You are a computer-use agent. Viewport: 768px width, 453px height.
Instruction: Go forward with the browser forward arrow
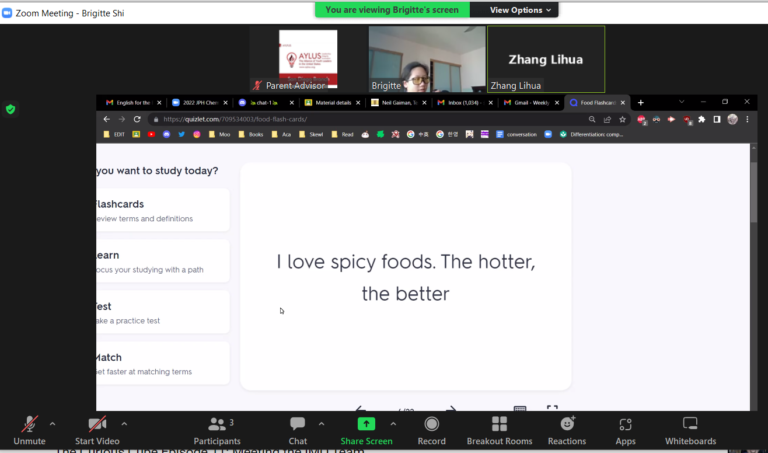click(x=122, y=119)
